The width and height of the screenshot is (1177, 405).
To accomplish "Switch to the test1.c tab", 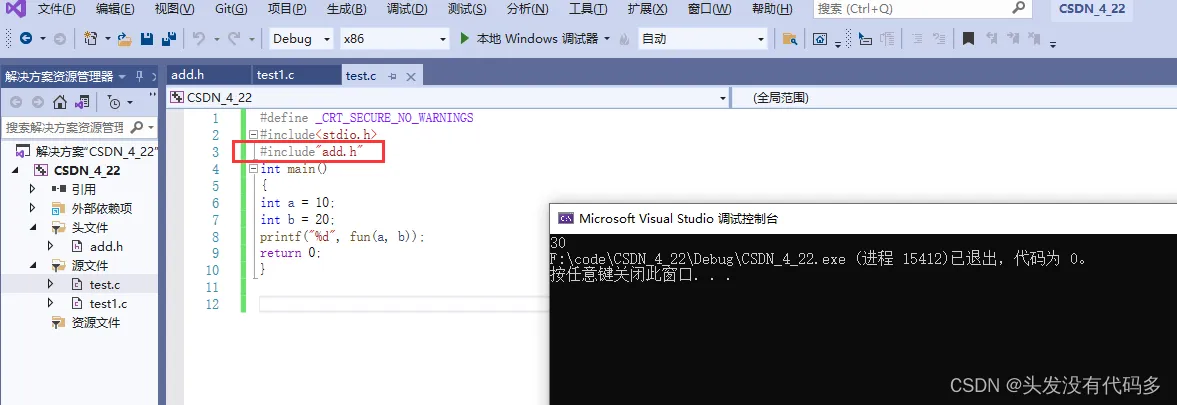I will click(275, 75).
